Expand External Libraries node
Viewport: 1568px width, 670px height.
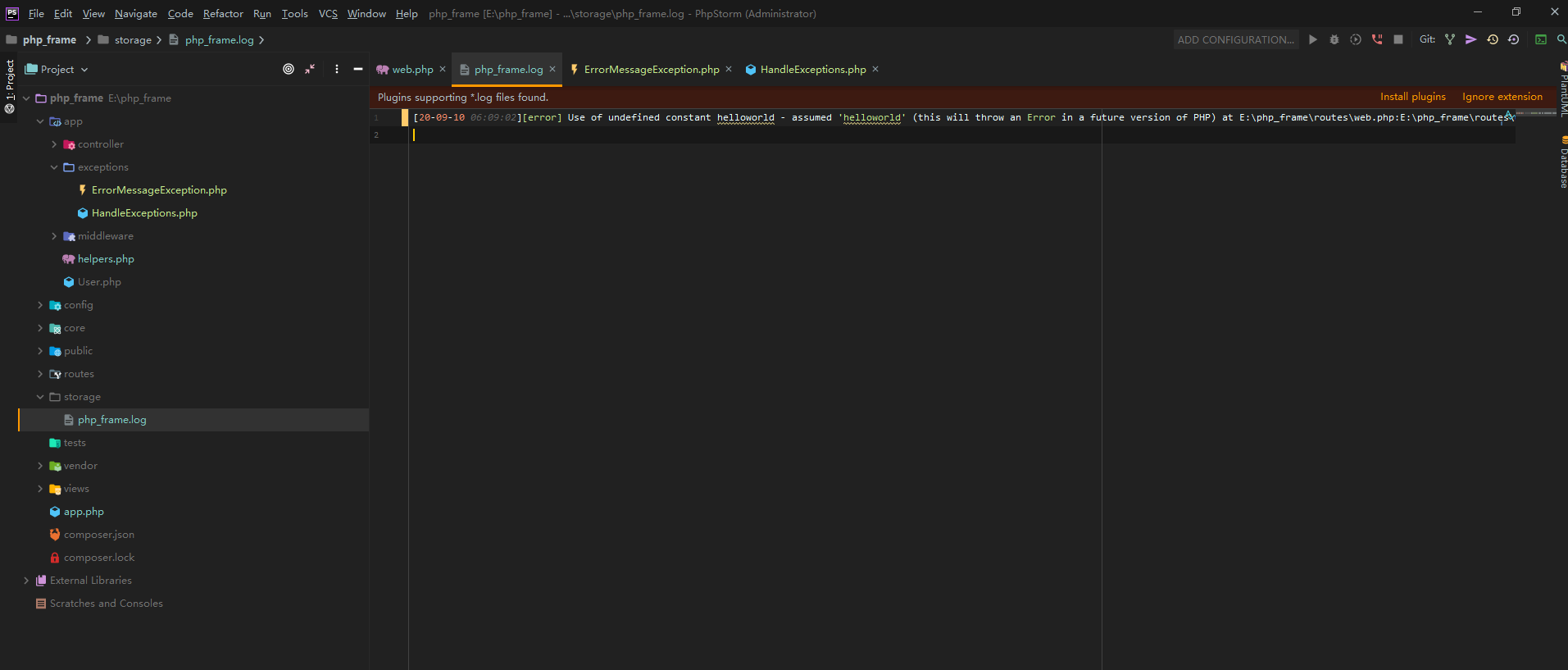point(26,581)
